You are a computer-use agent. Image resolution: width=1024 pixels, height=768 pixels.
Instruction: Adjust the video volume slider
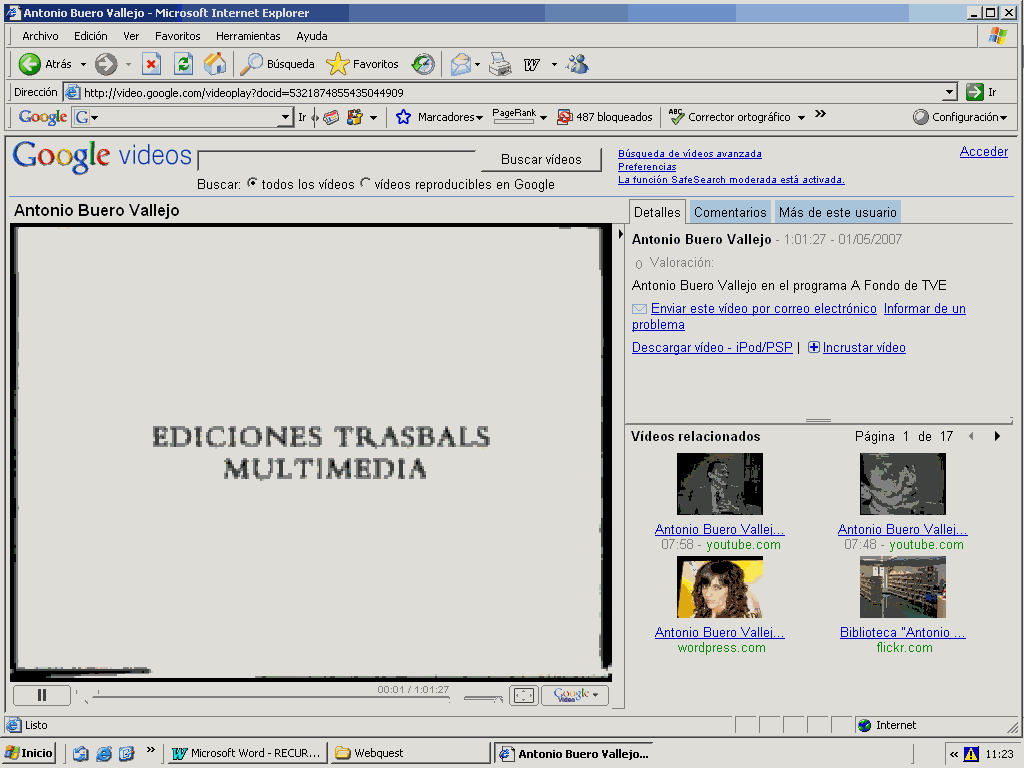point(483,698)
